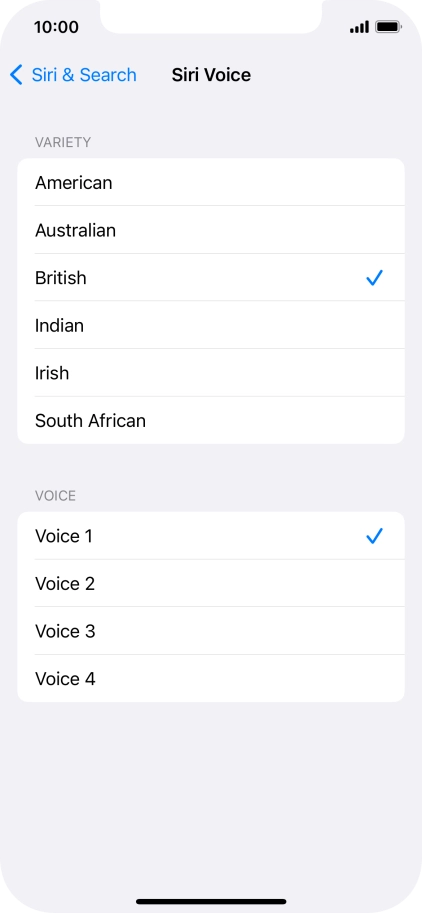Select the Australian variety
The width and height of the screenshot is (422, 913).
[x=211, y=230]
